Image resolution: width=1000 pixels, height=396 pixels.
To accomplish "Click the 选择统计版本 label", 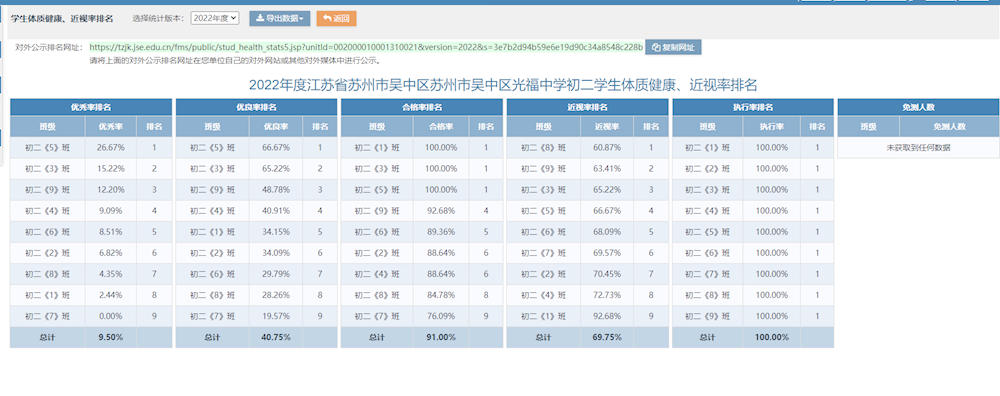I will pyautogui.click(x=159, y=18).
